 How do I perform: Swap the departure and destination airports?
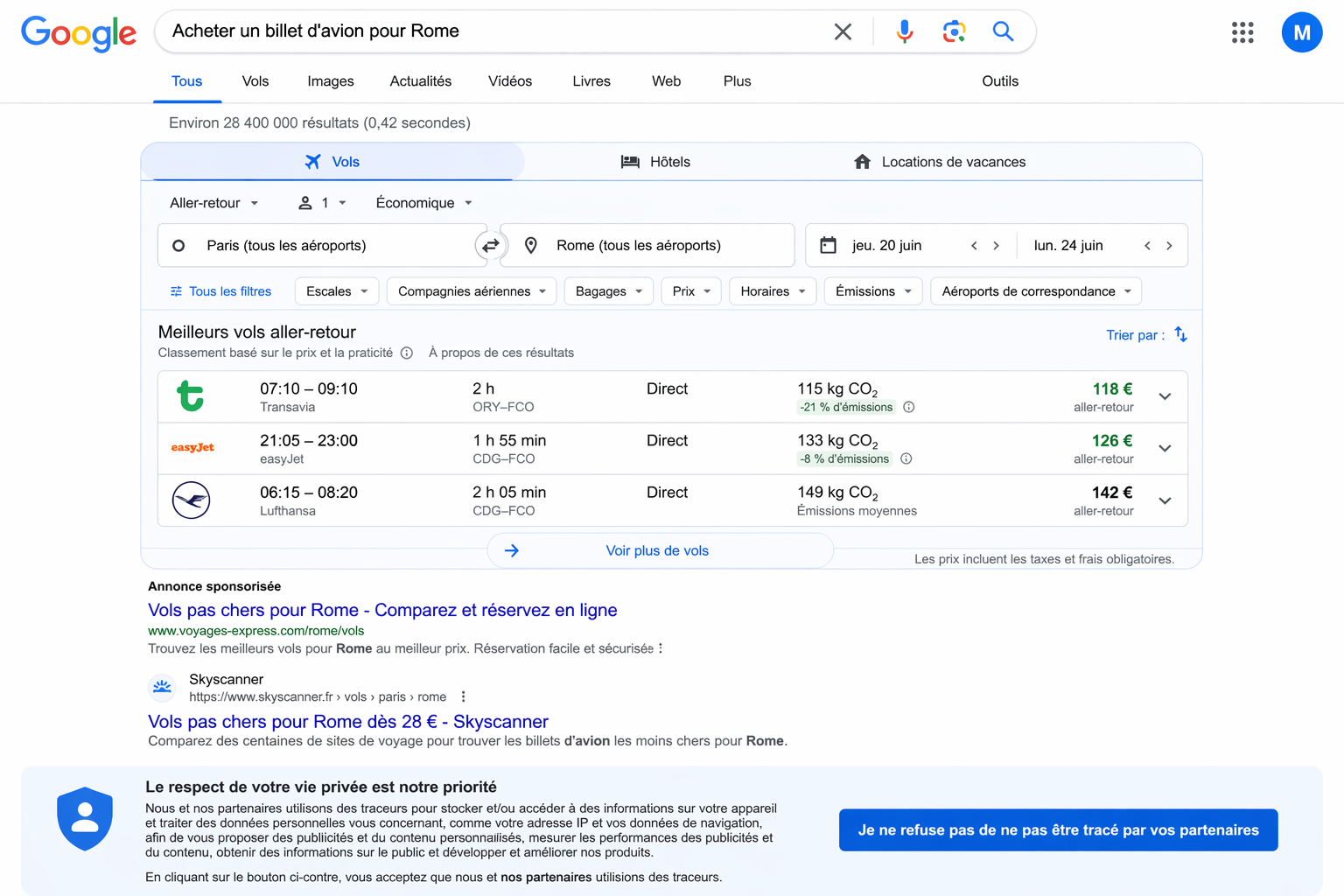[491, 246]
